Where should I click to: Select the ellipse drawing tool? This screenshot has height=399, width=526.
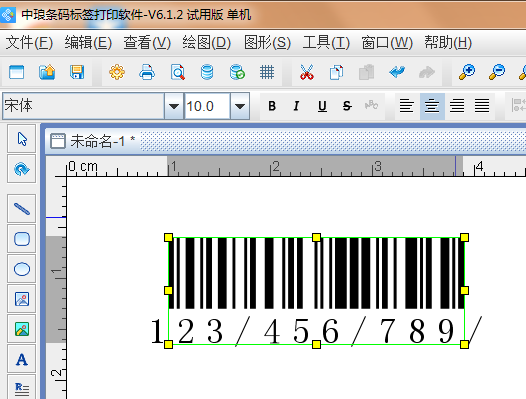pos(22,269)
